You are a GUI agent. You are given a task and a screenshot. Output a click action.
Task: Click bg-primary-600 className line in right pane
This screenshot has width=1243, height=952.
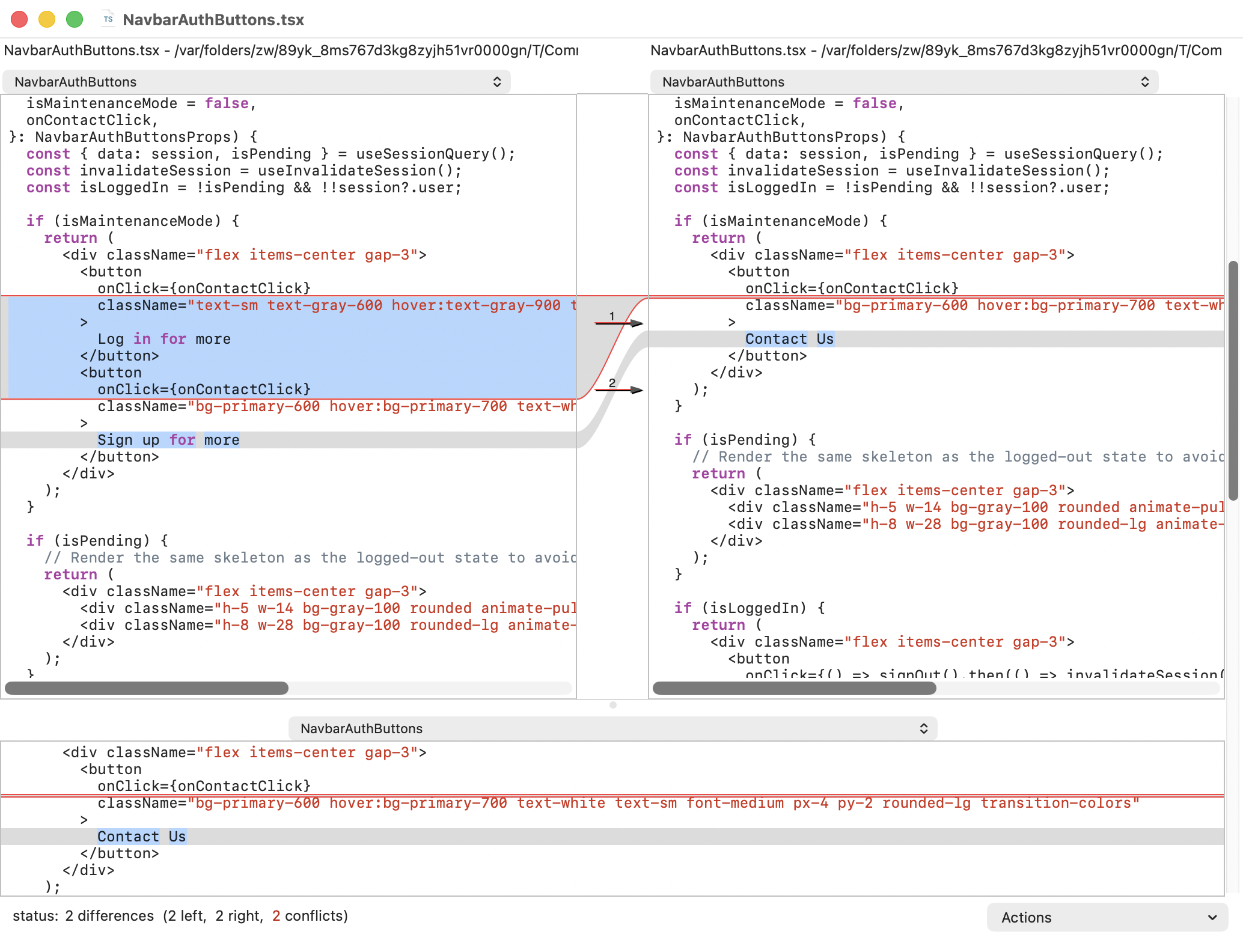[x=985, y=305]
